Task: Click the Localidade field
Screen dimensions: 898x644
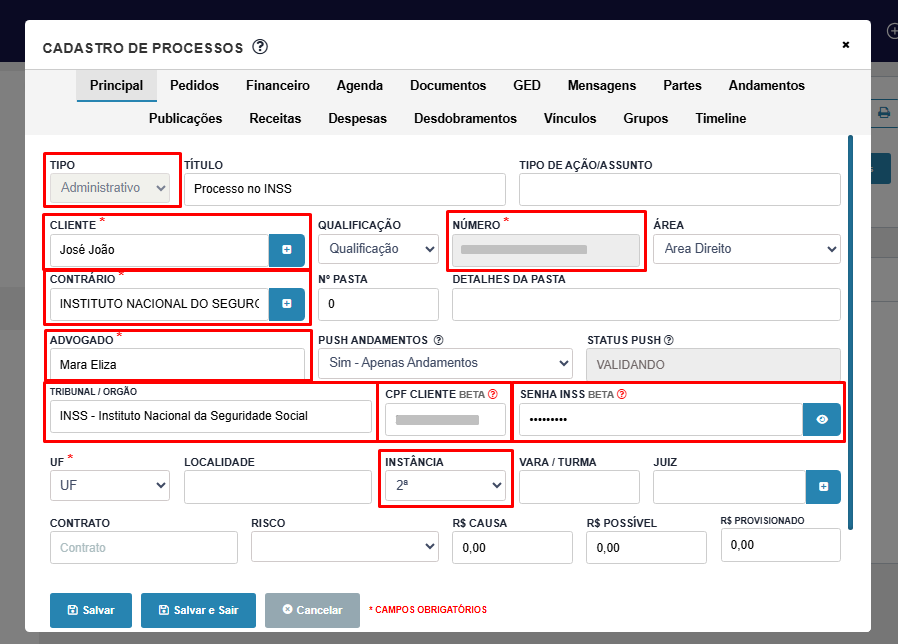Action: coord(278,487)
